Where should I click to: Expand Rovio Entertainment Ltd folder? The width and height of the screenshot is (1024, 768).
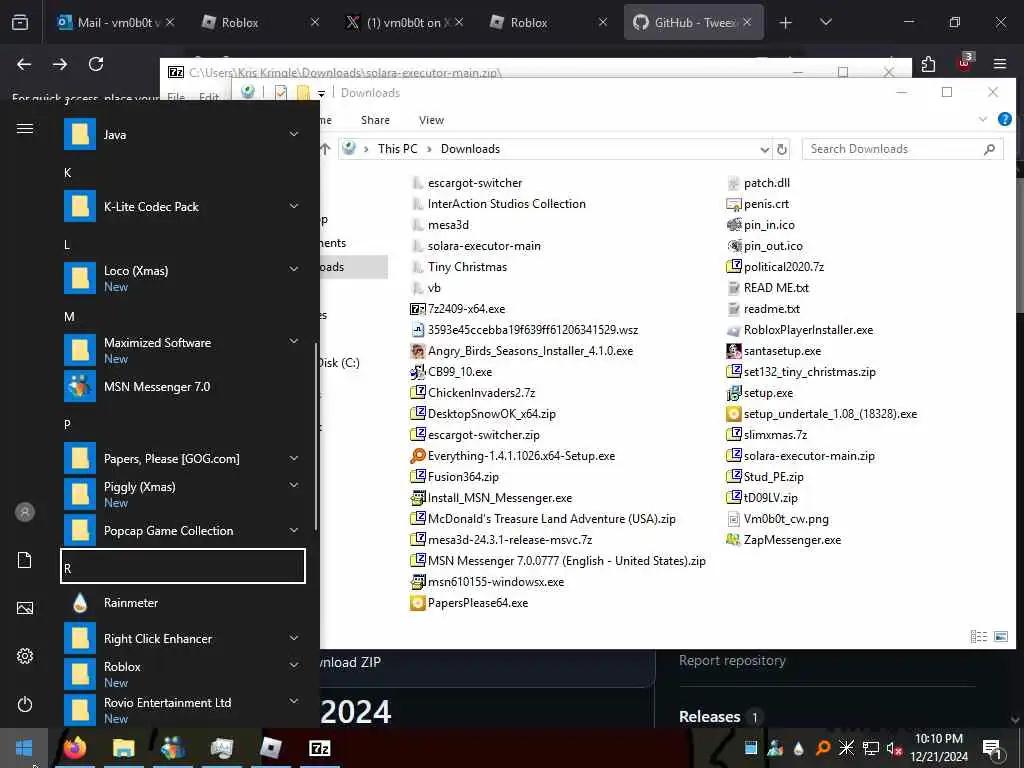click(294, 701)
